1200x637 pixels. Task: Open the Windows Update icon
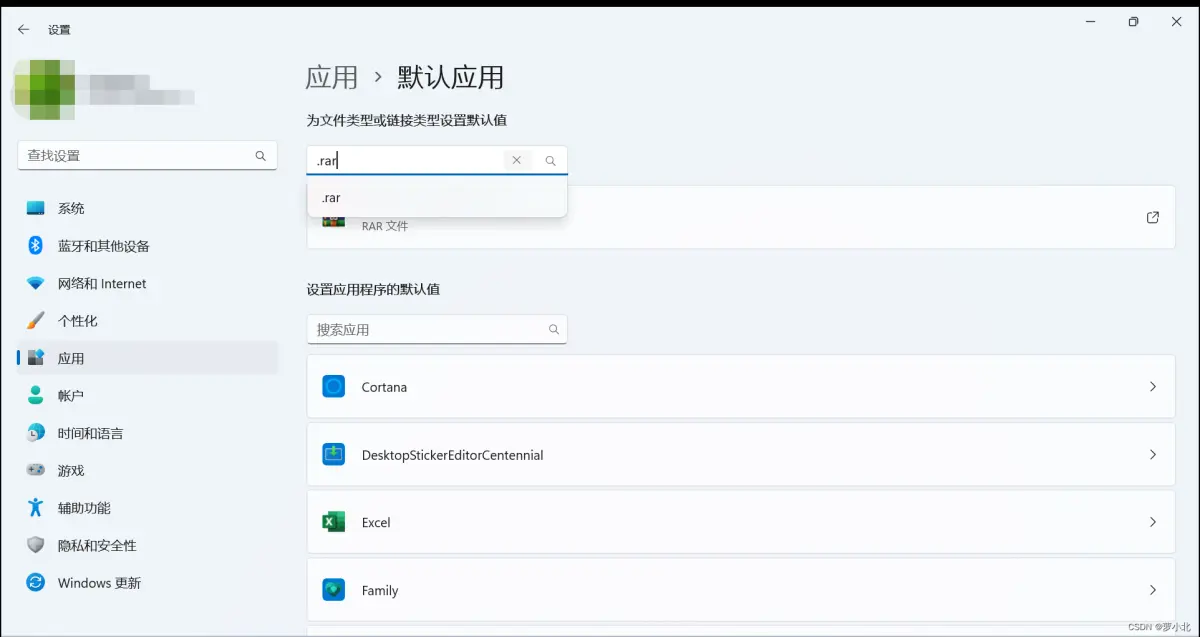point(36,583)
